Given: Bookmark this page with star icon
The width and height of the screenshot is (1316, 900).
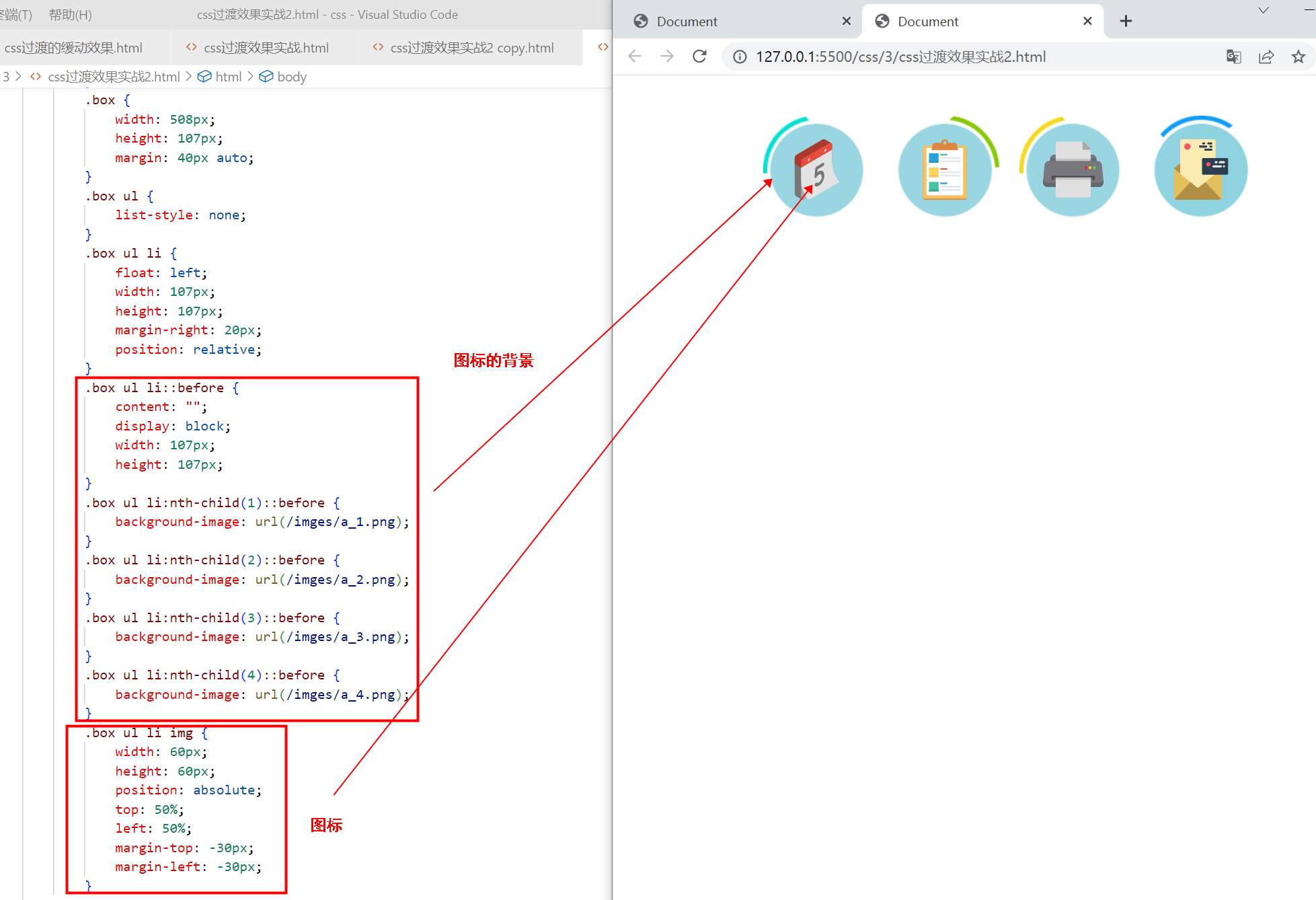Looking at the screenshot, I should pos(1298,57).
